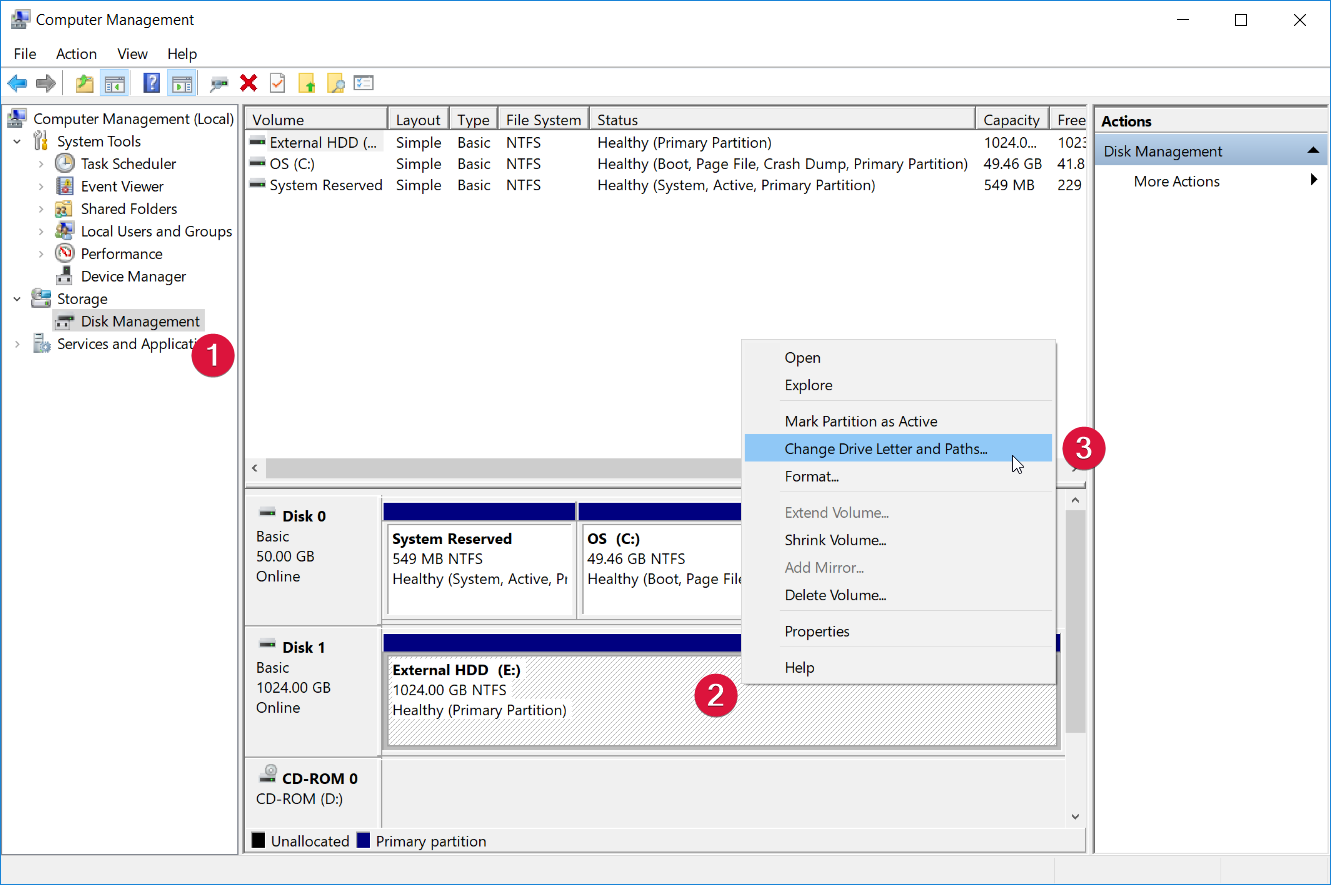
Task: Collapse the Disk Management section in Actions
Action: point(1312,151)
